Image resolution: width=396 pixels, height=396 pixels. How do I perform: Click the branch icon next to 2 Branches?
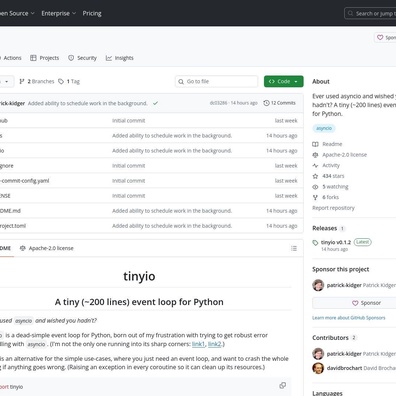click(x=22, y=81)
